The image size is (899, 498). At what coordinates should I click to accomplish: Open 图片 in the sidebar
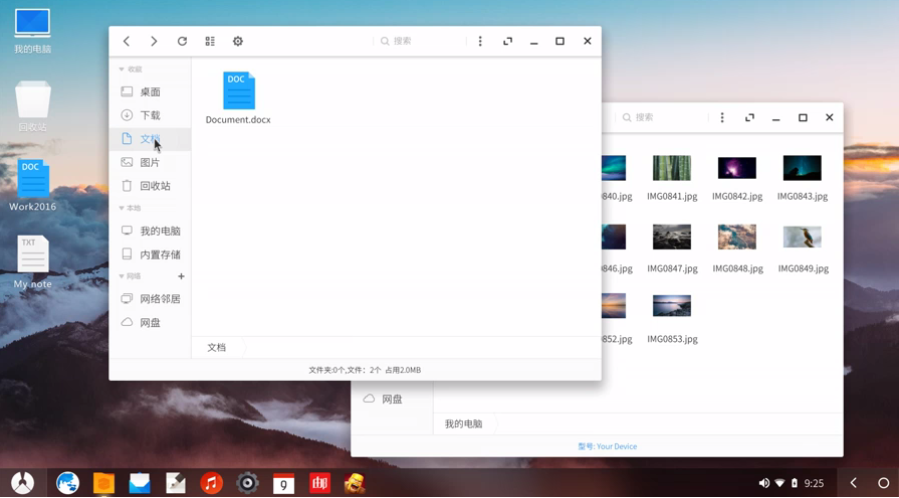150,162
